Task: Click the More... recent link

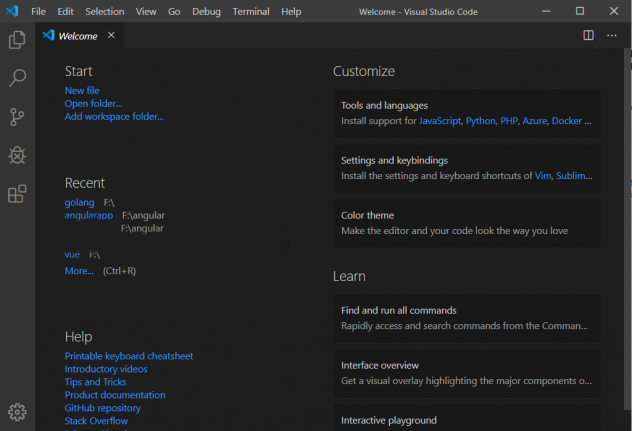Action: click(79, 271)
